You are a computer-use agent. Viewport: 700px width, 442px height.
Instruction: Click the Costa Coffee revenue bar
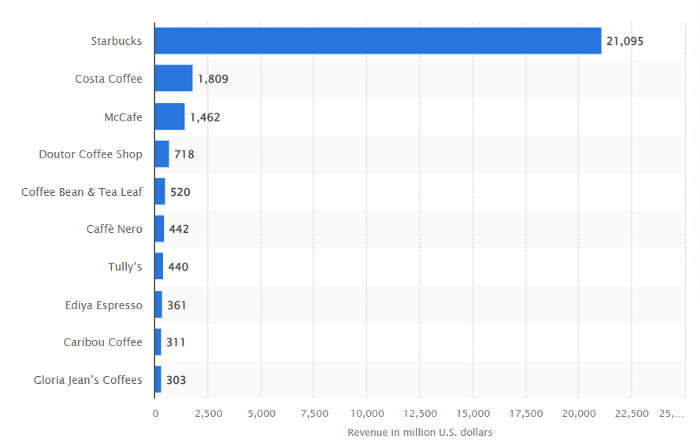point(174,78)
